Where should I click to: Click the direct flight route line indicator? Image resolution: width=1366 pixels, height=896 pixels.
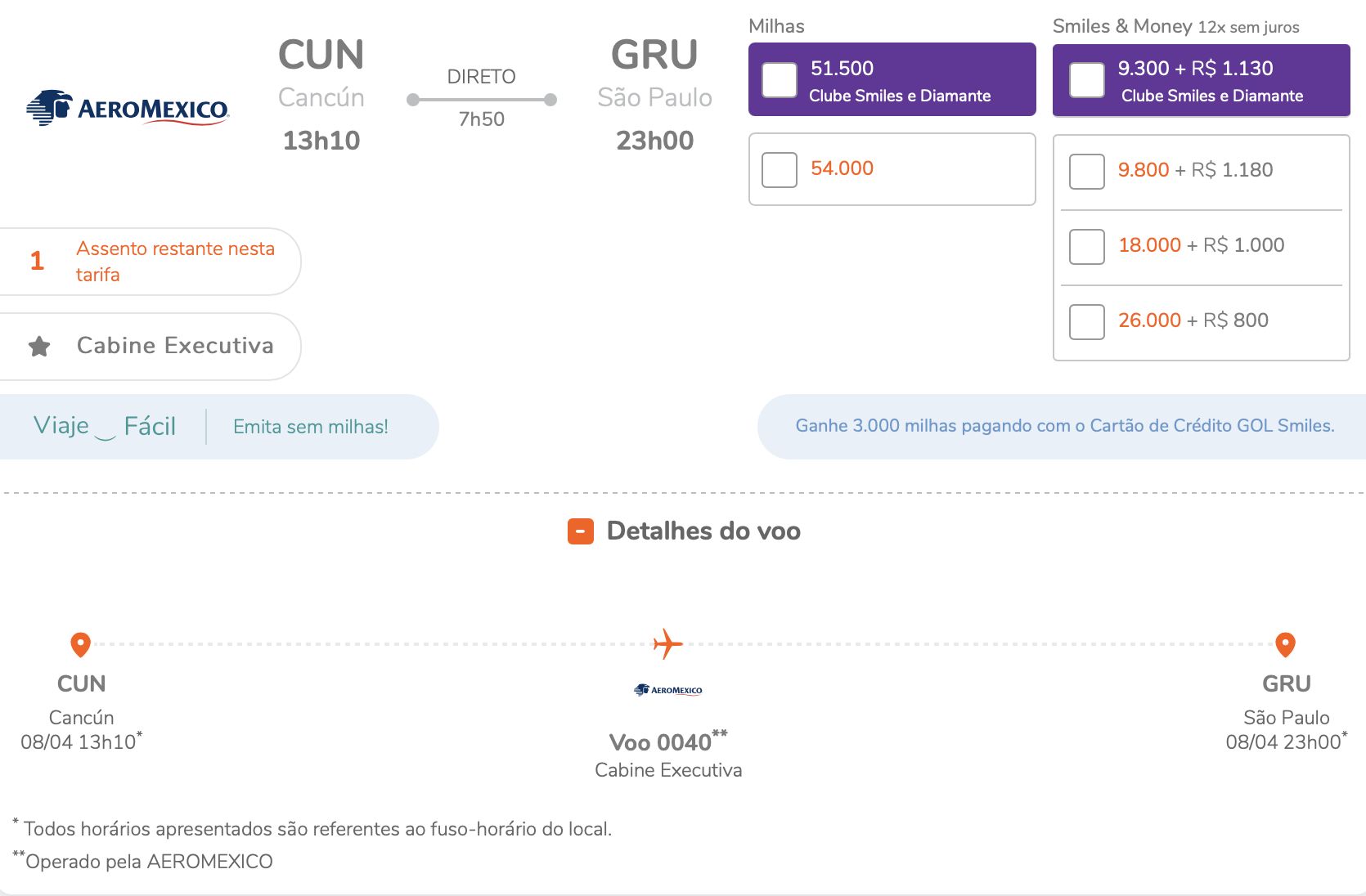pos(482,100)
